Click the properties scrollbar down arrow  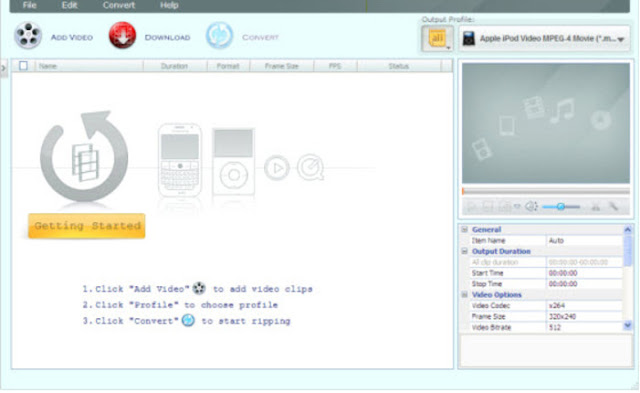click(x=628, y=325)
